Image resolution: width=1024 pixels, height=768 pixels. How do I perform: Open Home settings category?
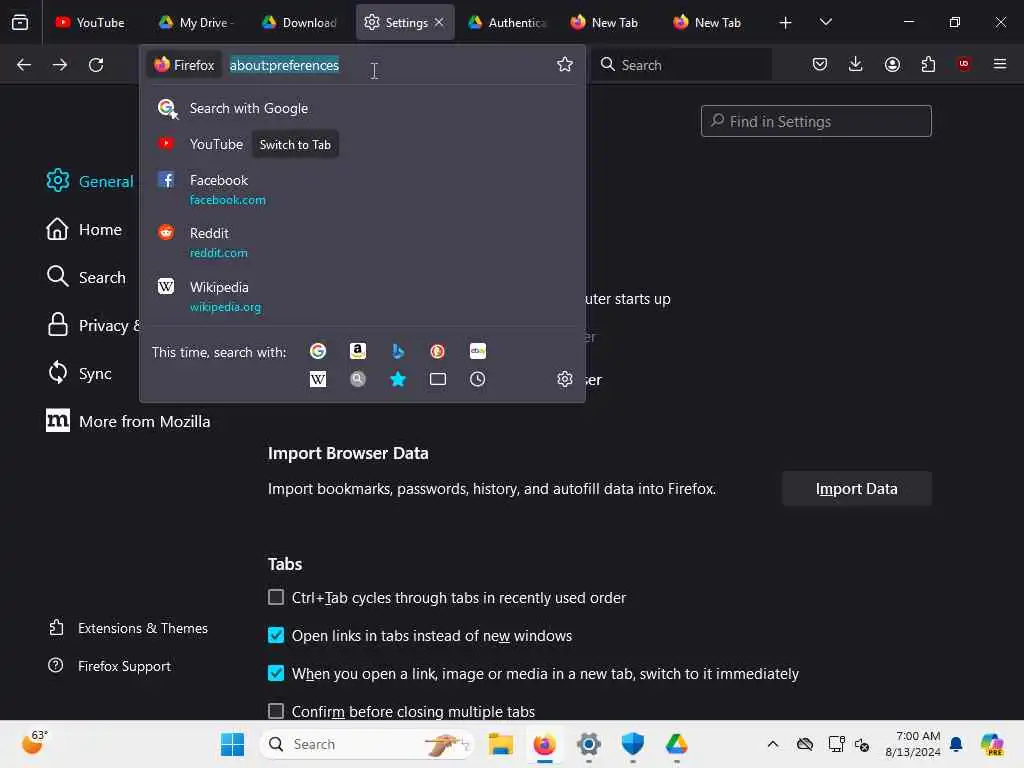(84, 229)
